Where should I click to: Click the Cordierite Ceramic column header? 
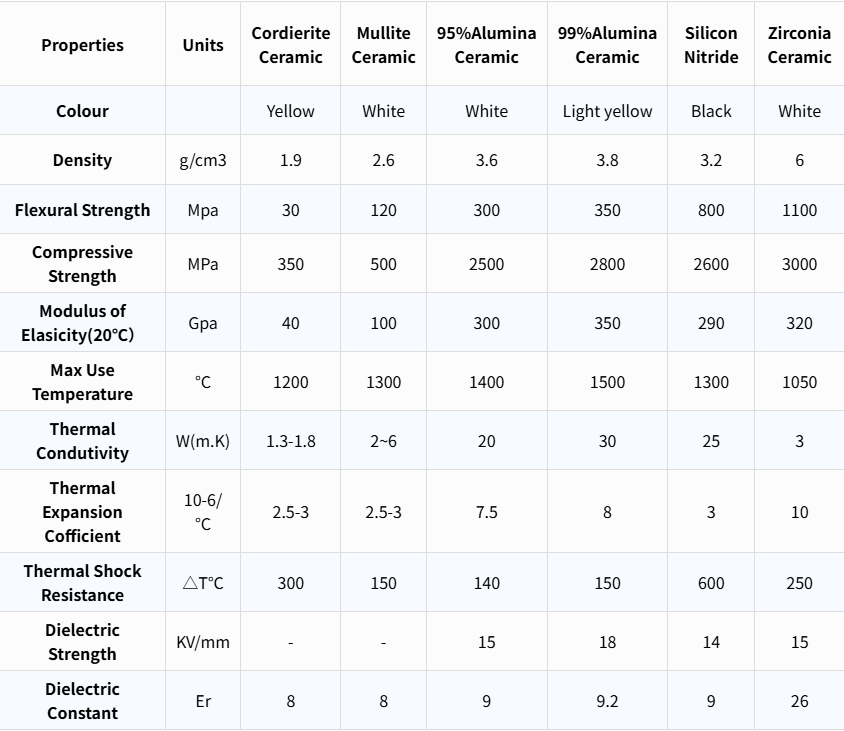pos(291,45)
